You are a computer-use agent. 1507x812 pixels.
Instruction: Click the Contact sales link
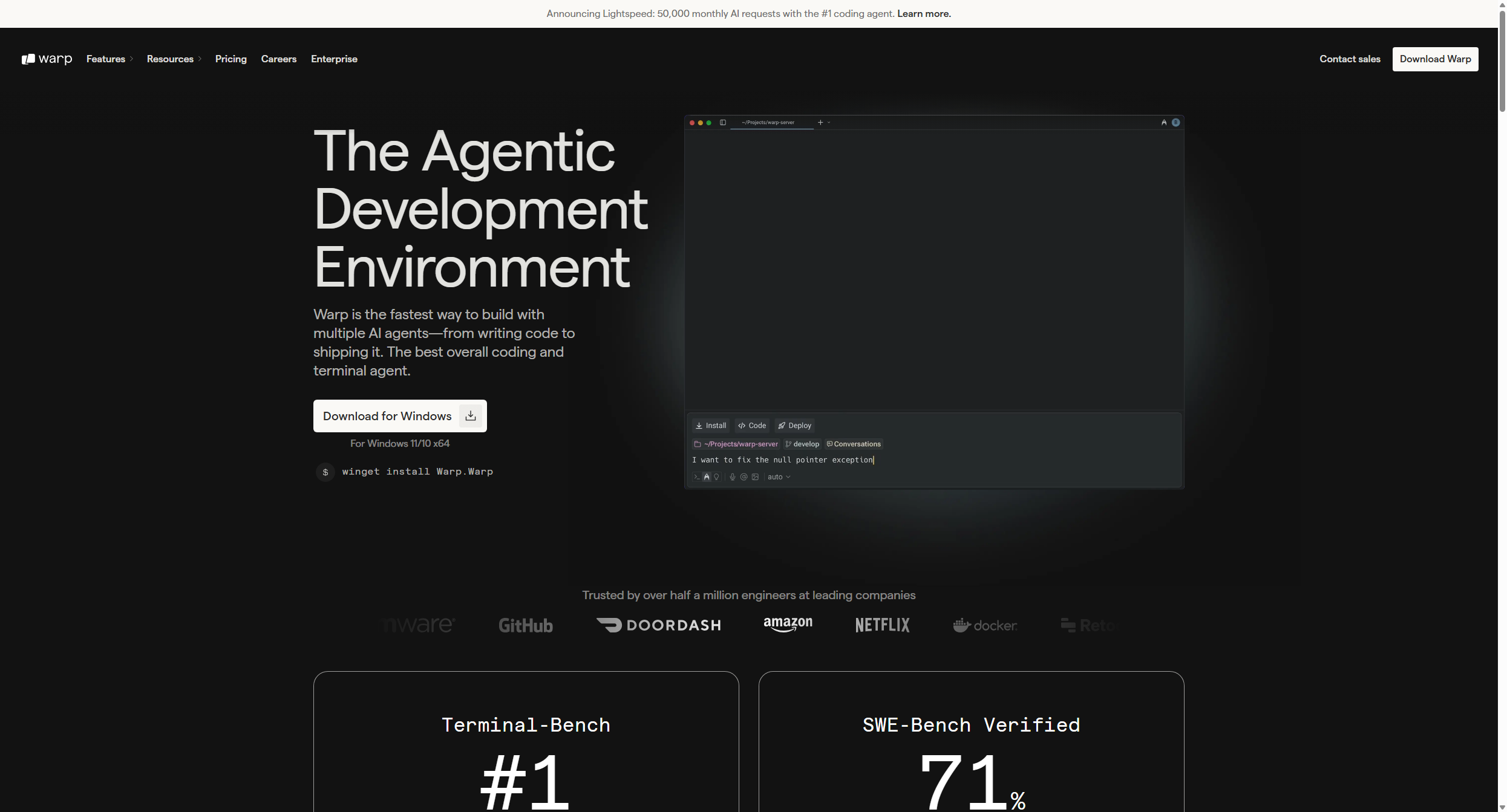(1350, 59)
